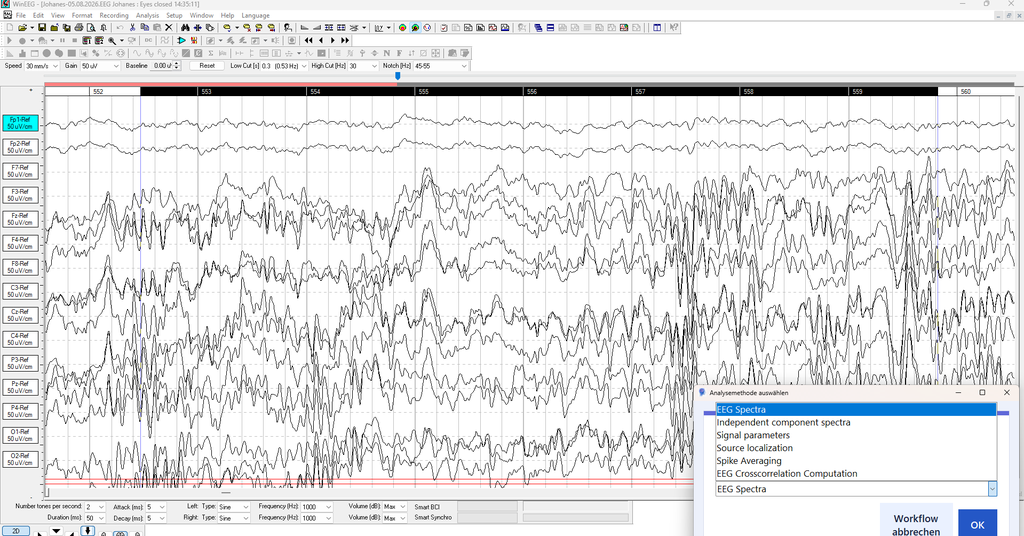Click the highlighted map with magnifier icon
This screenshot has width=1024, height=536.
[415, 27]
